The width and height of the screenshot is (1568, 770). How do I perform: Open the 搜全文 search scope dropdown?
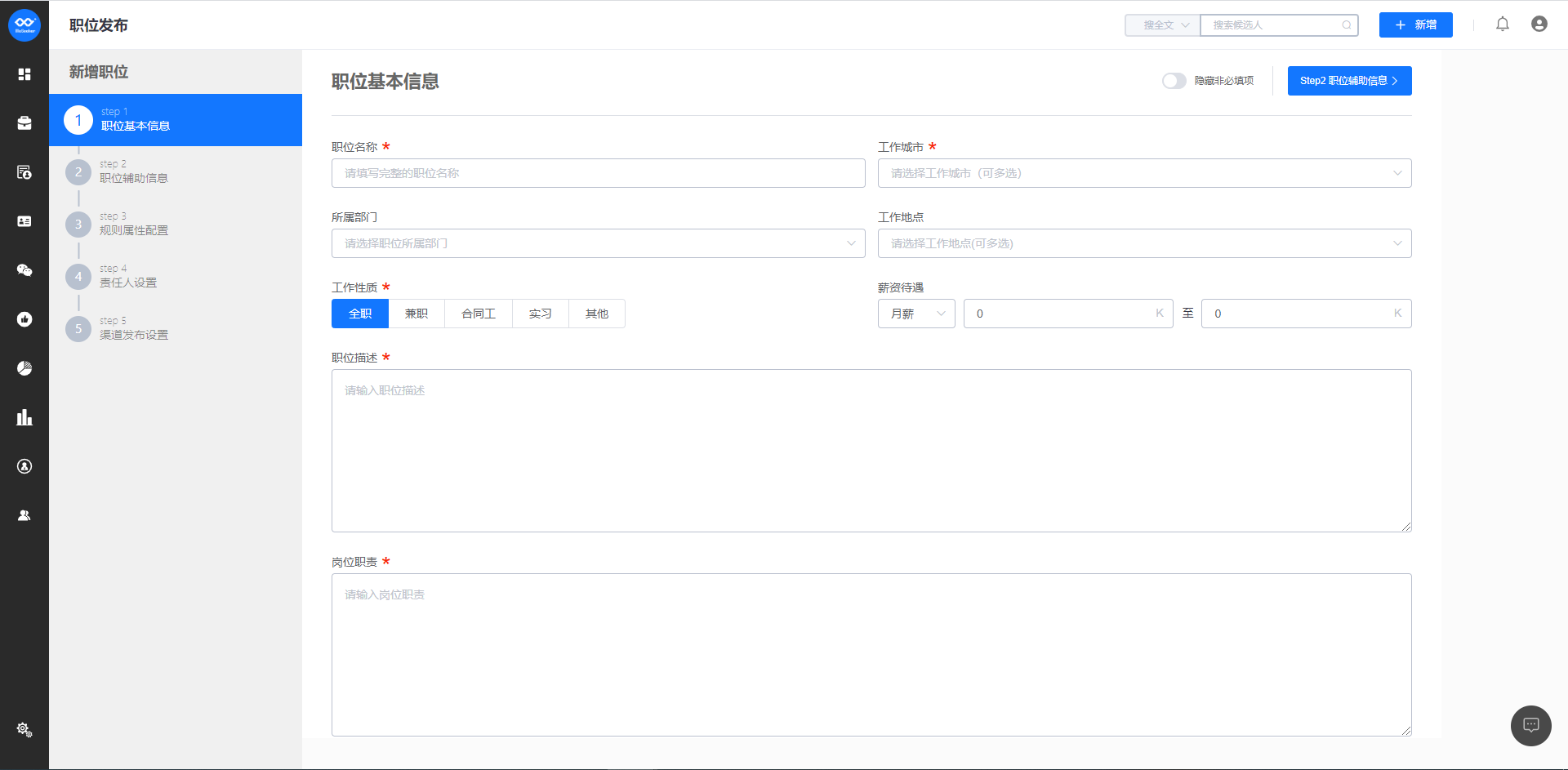click(x=1163, y=25)
